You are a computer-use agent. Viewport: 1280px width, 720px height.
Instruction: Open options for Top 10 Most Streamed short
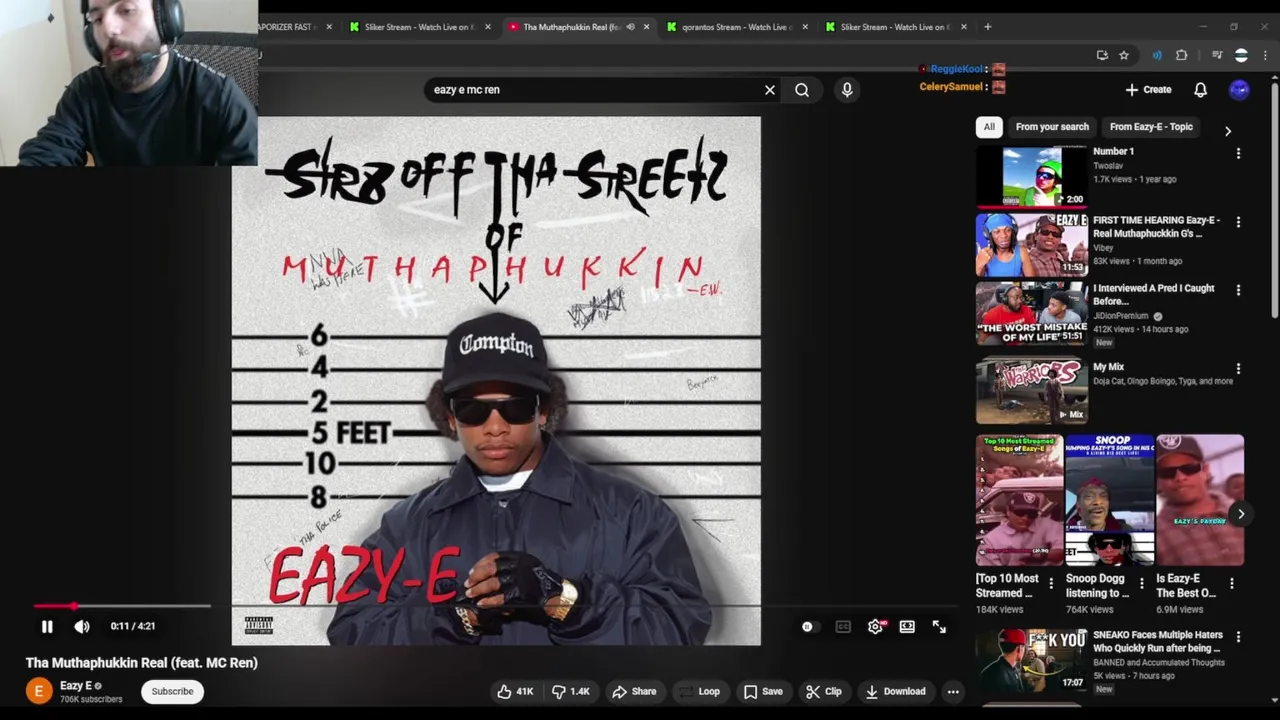[x=1050, y=582]
